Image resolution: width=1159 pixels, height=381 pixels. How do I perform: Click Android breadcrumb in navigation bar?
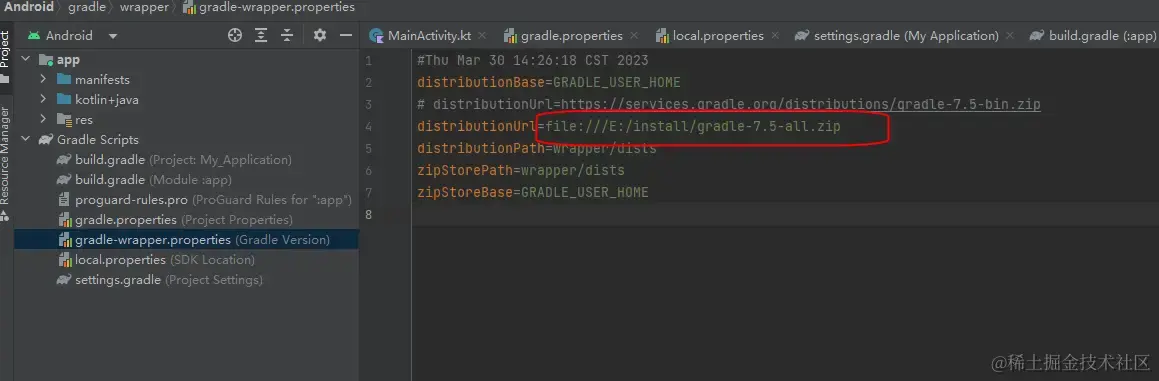[x=30, y=7]
